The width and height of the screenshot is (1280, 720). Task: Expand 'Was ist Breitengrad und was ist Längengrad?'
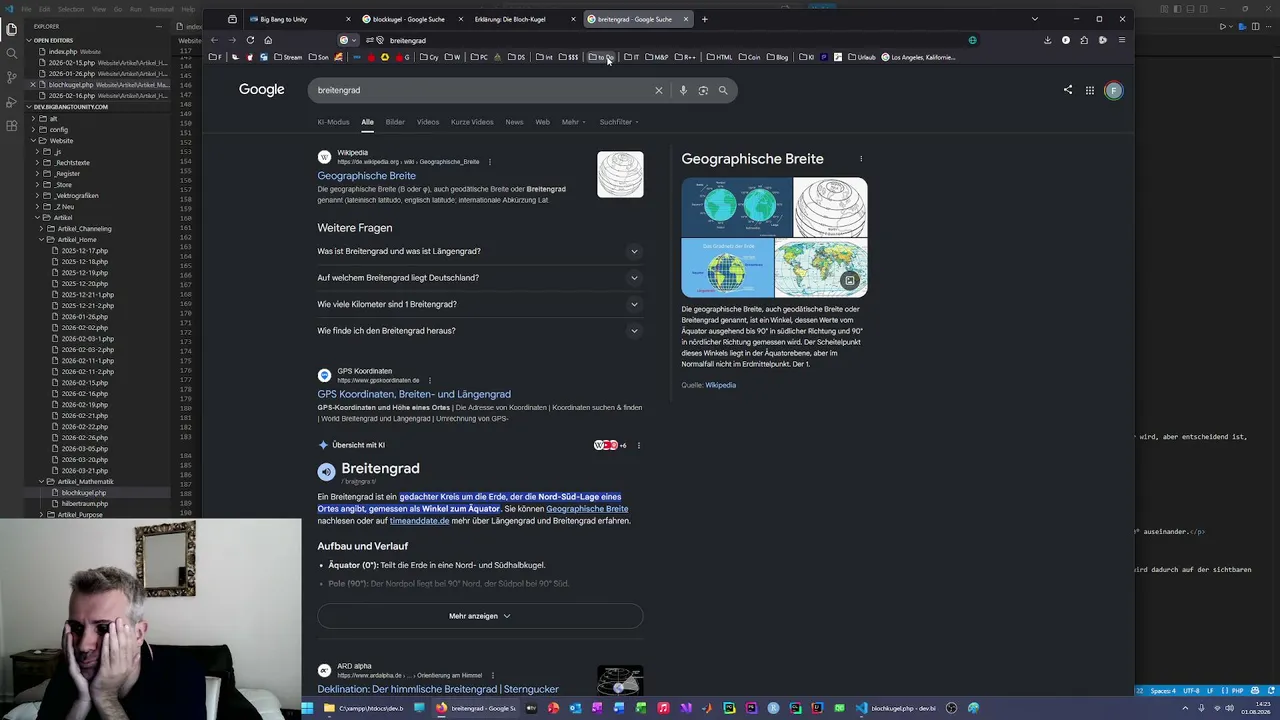click(480, 251)
